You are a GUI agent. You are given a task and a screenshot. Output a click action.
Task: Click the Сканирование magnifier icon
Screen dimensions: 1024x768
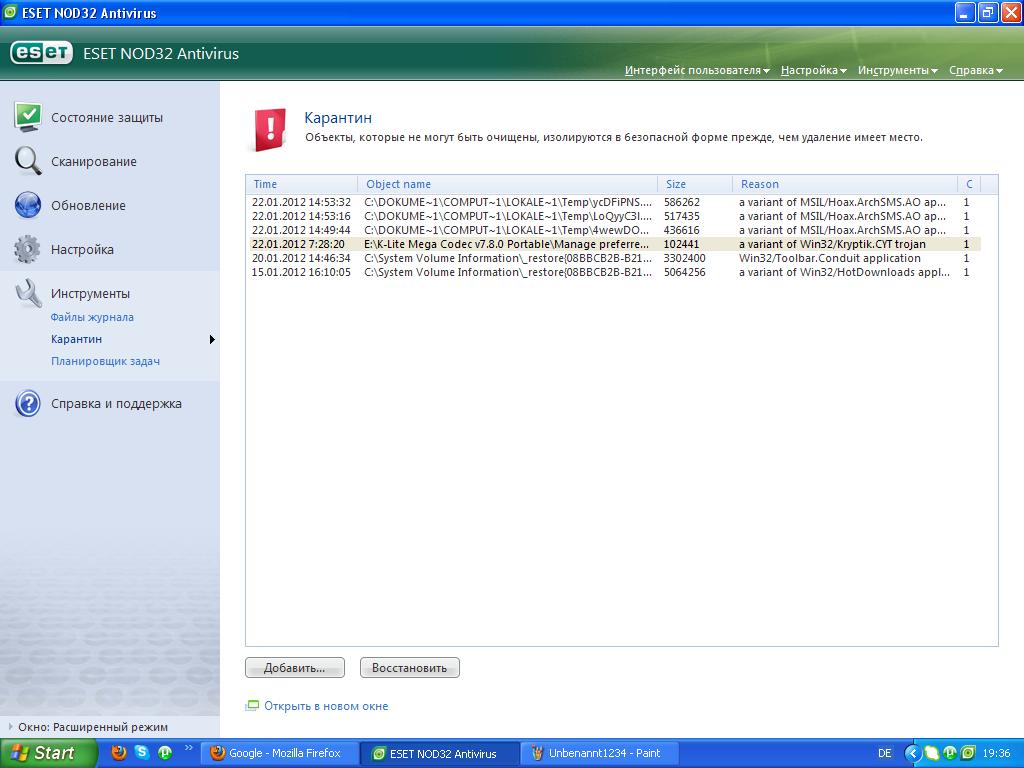pos(28,161)
